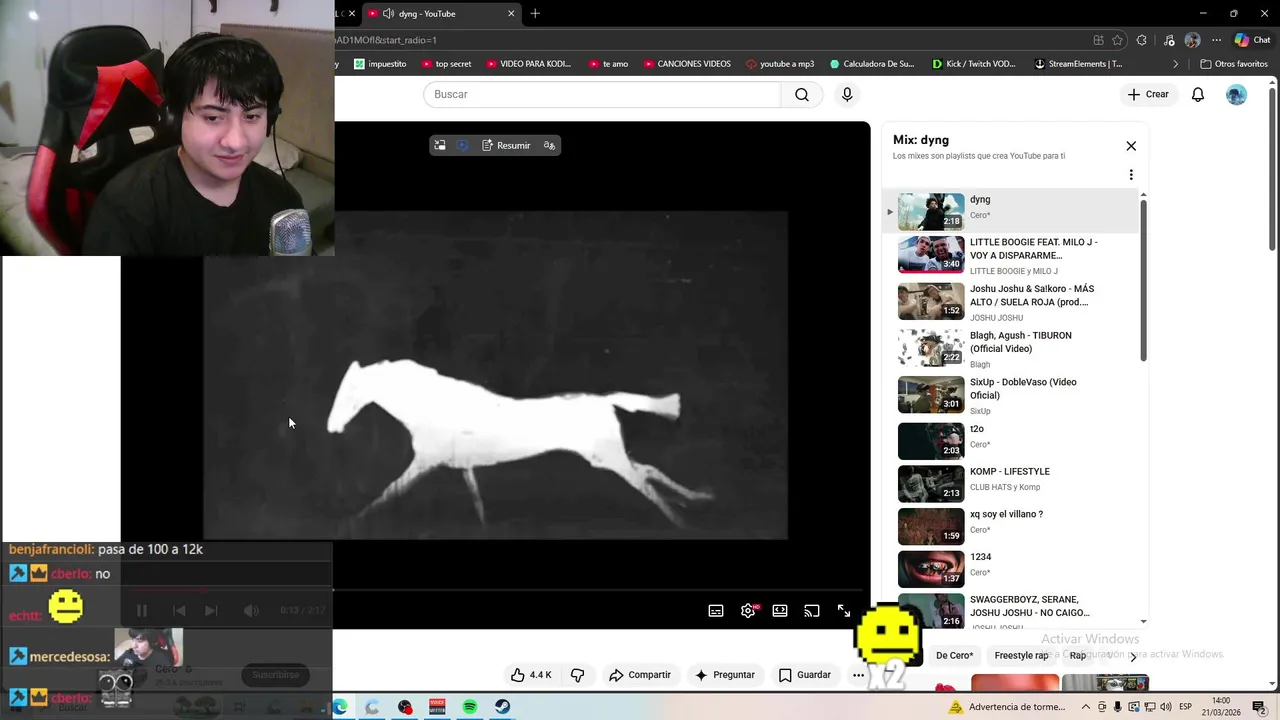Show hidden system tray icons chevron
This screenshot has width=1280, height=720.
(1086, 707)
